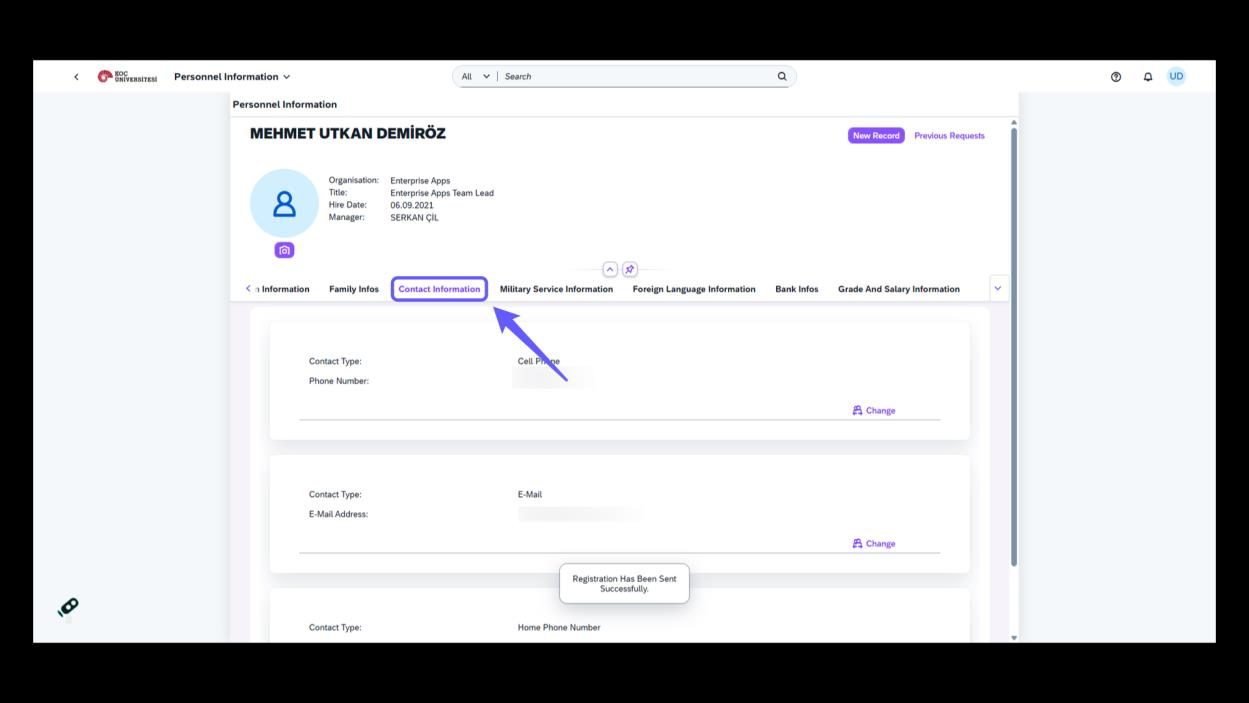The width and height of the screenshot is (1249, 703).
Task: Click the scrollbar down arrow
Action: pos(1014,638)
